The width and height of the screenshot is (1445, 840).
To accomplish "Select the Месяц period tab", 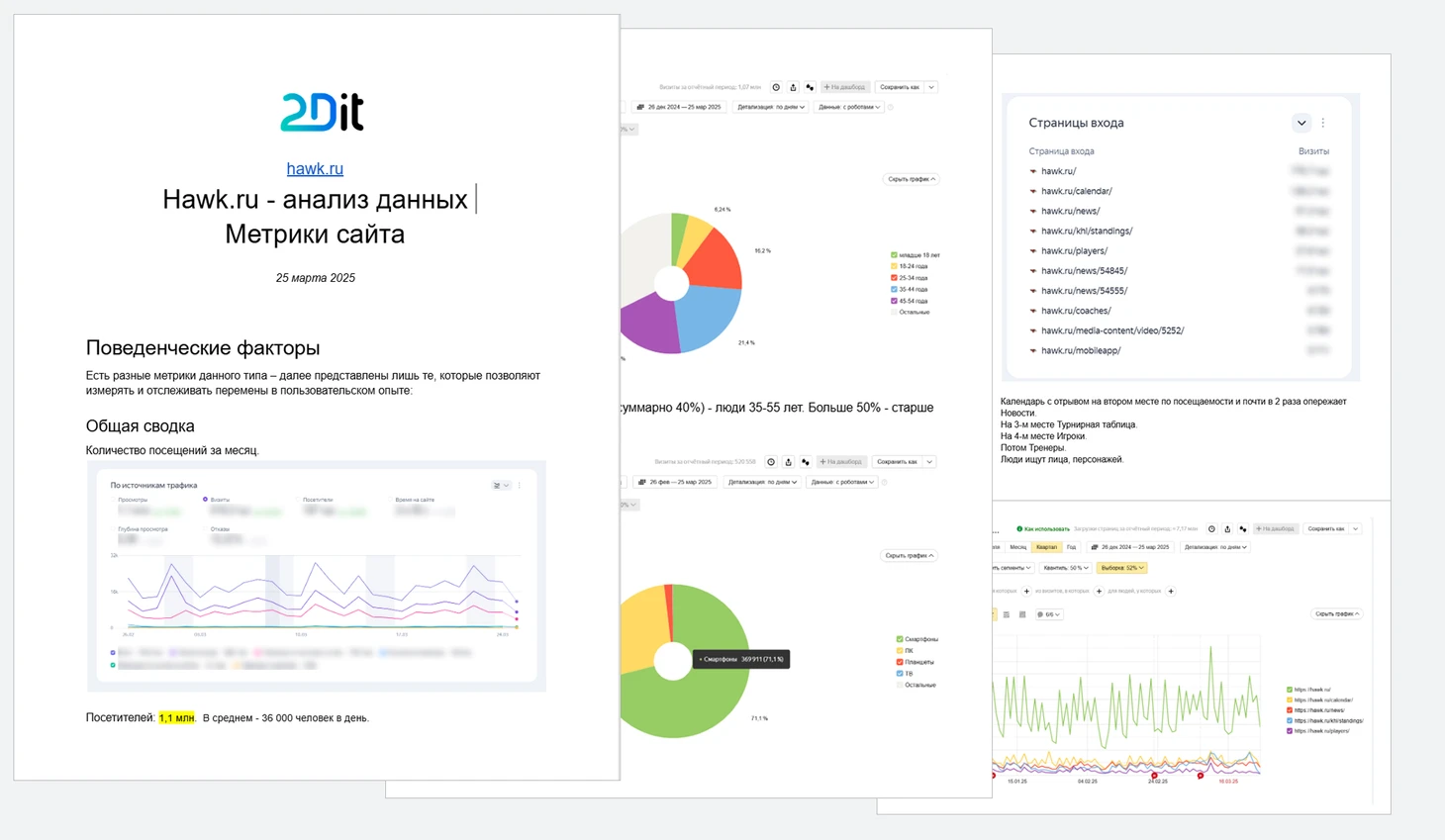I will coord(1018,547).
